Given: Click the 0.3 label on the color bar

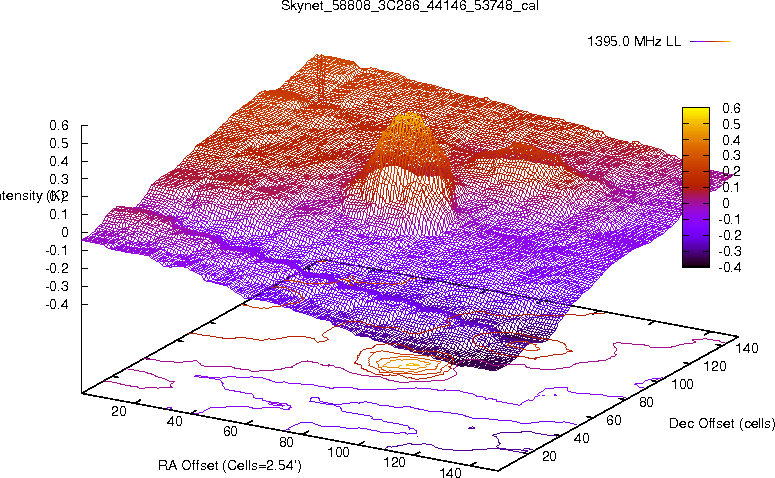Looking at the screenshot, I should (x=731, y=156).
